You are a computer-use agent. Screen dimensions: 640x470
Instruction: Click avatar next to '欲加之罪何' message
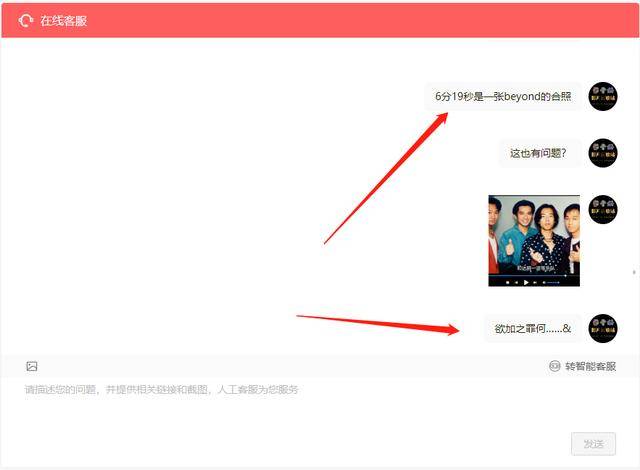603,328
